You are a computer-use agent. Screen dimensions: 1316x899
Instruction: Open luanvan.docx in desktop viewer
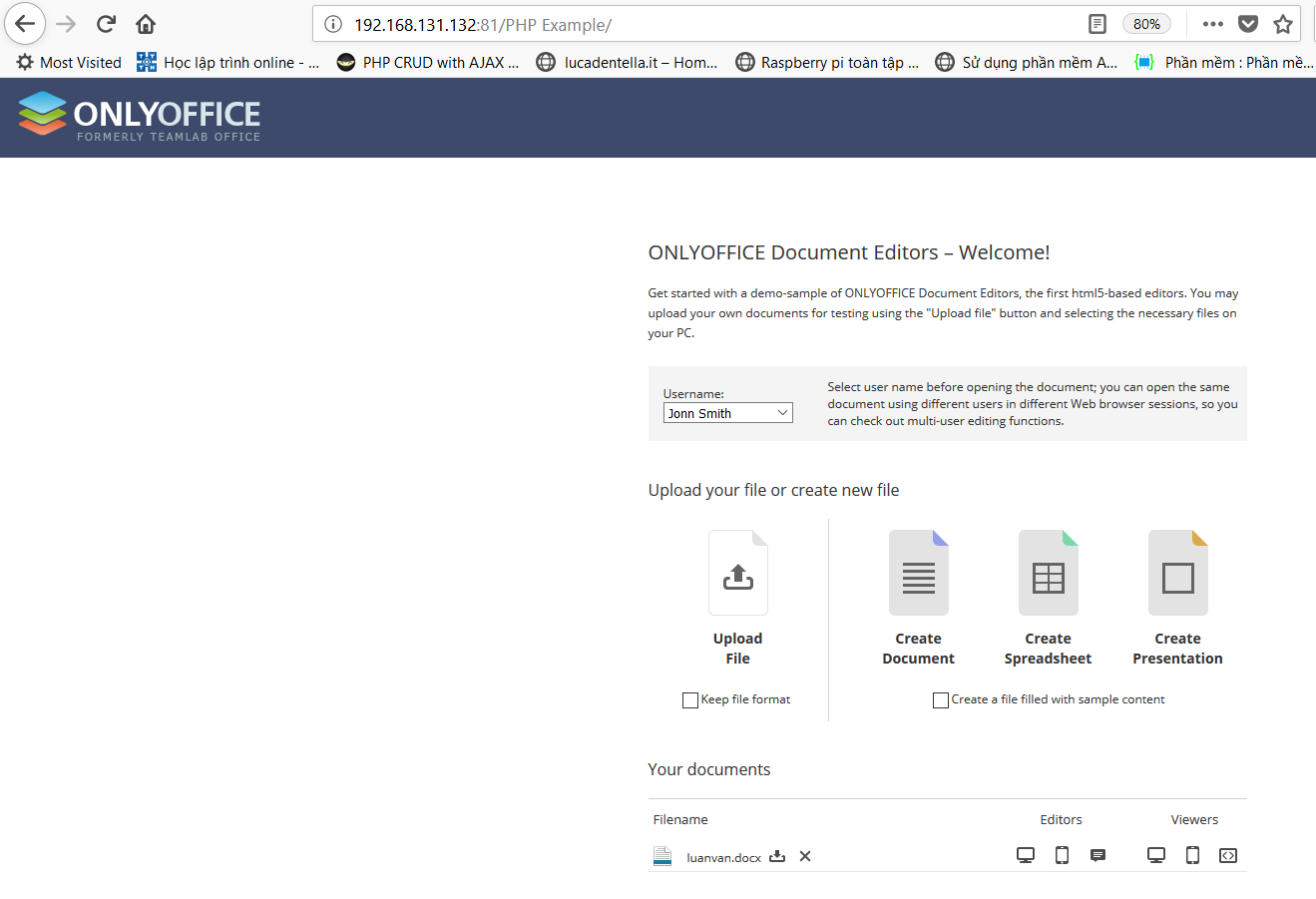coord(1156,855)
